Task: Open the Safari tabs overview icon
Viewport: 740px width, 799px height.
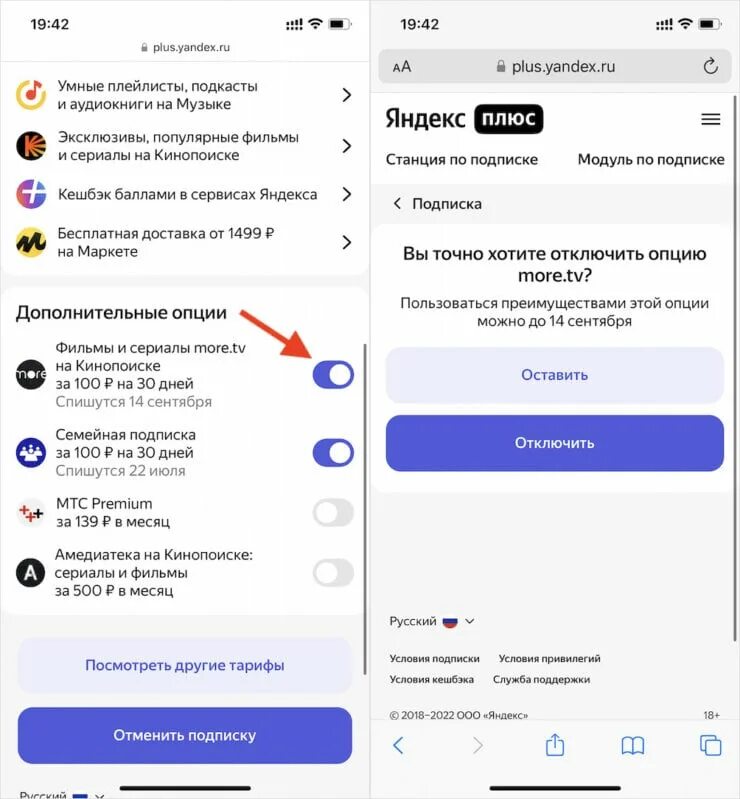Action: click(710, 745)
